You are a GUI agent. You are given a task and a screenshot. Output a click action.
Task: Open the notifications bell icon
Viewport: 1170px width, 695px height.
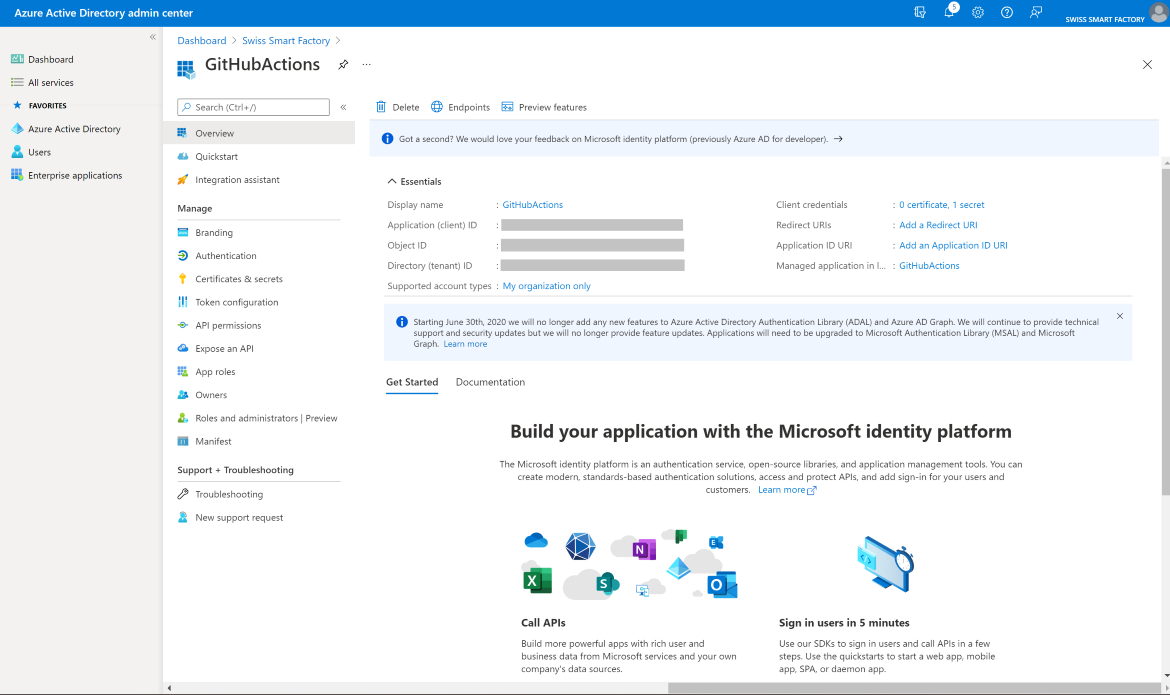point(949,12)
